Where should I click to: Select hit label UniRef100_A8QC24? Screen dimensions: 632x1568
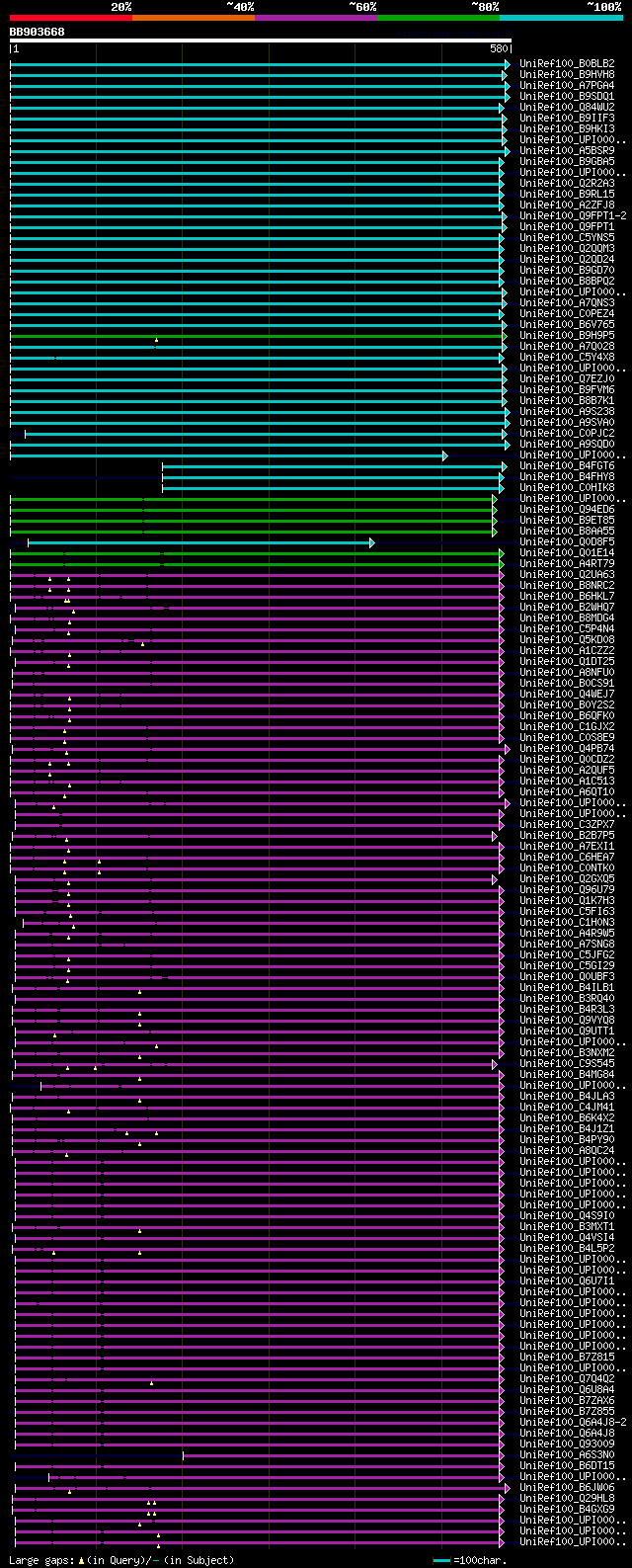tap(567, 1150)
